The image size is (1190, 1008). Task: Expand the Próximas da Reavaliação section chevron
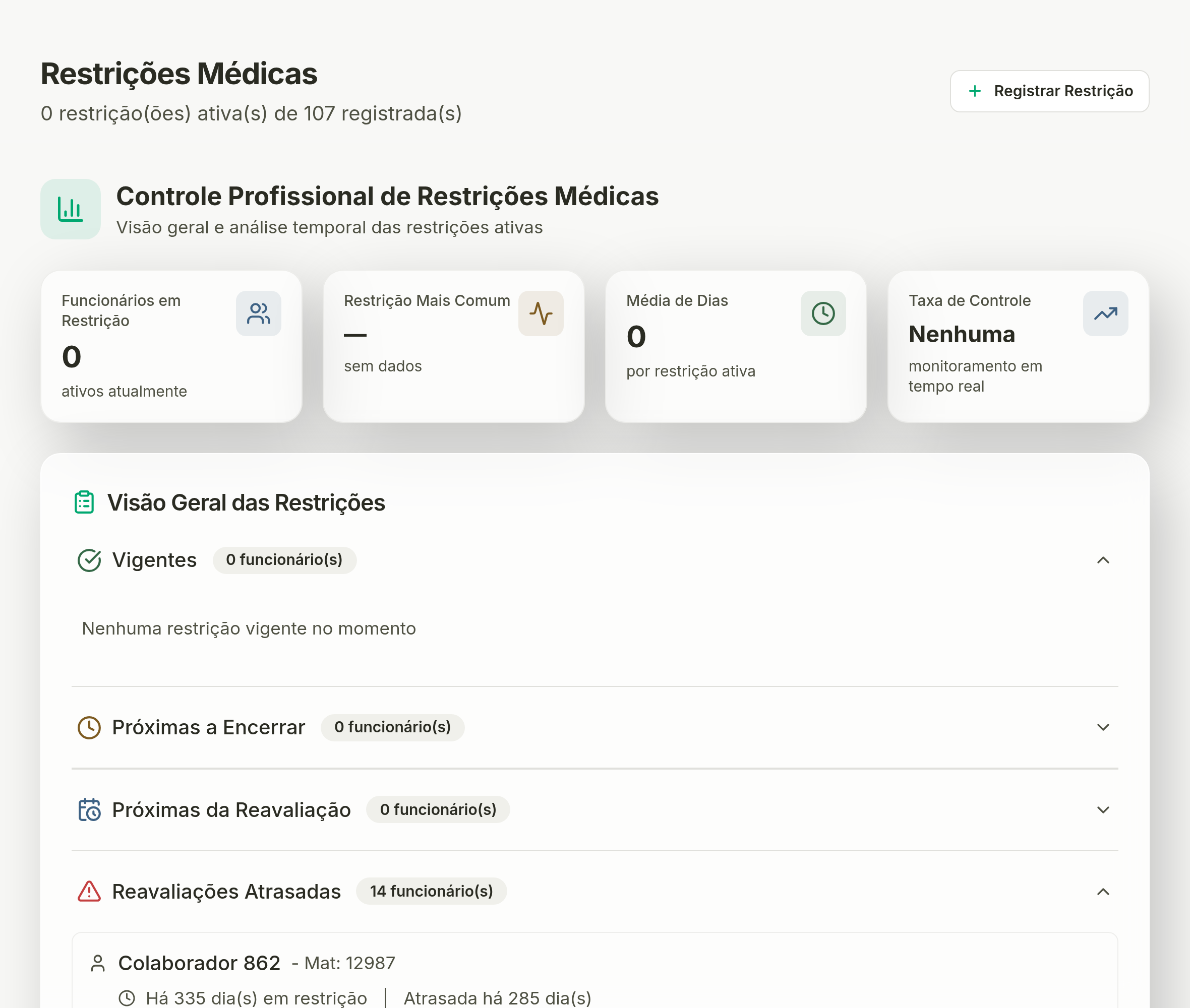click(1103, 810)
